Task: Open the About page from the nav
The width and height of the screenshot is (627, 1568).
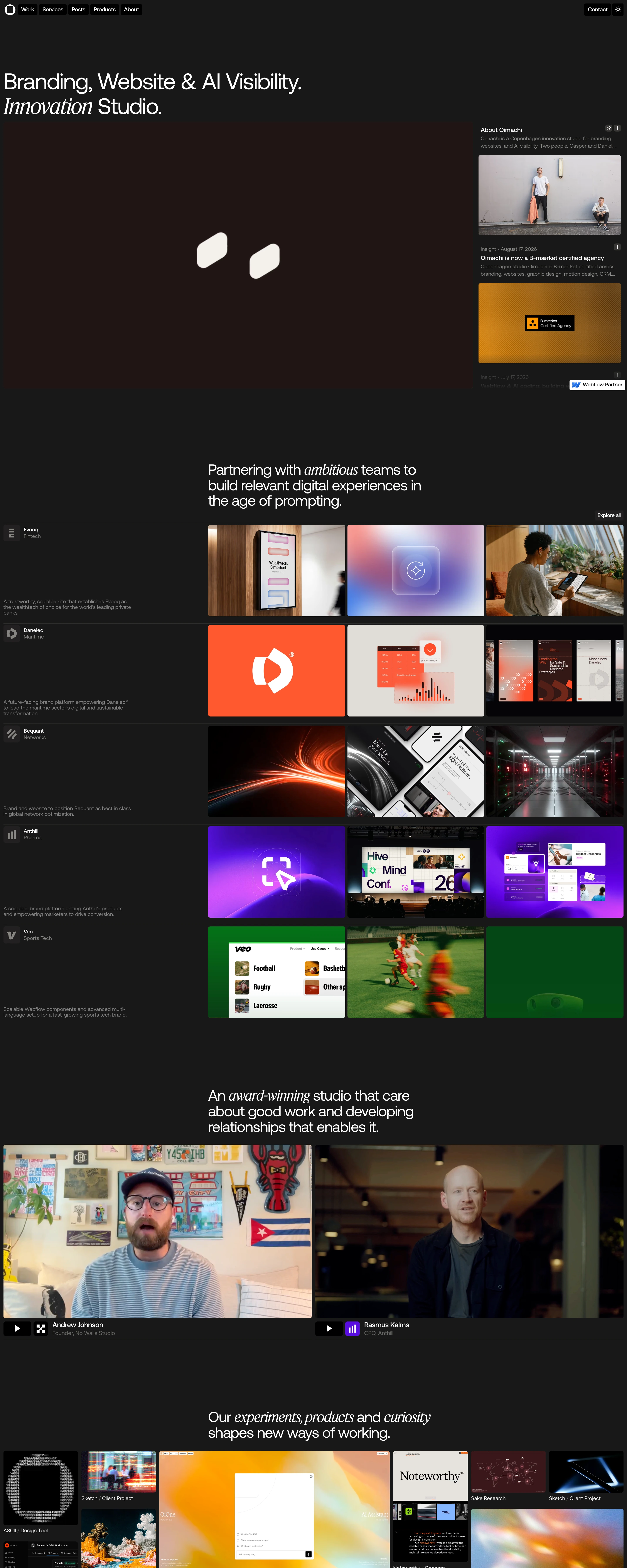Action: point(131,10)
